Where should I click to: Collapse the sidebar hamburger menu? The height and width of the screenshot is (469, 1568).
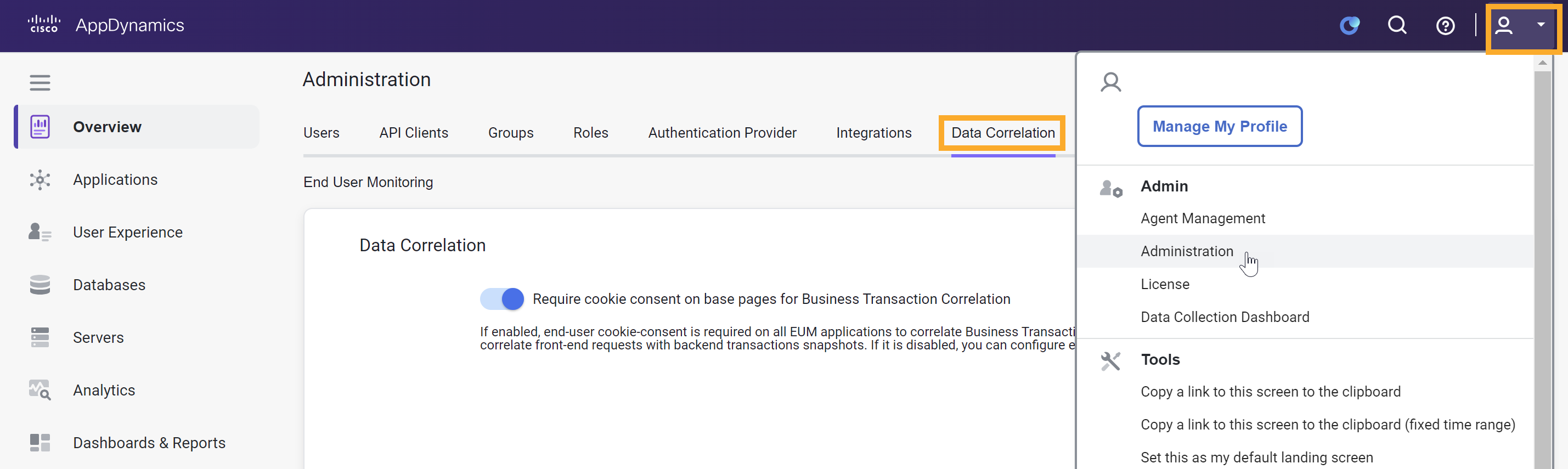pos(40,83)
